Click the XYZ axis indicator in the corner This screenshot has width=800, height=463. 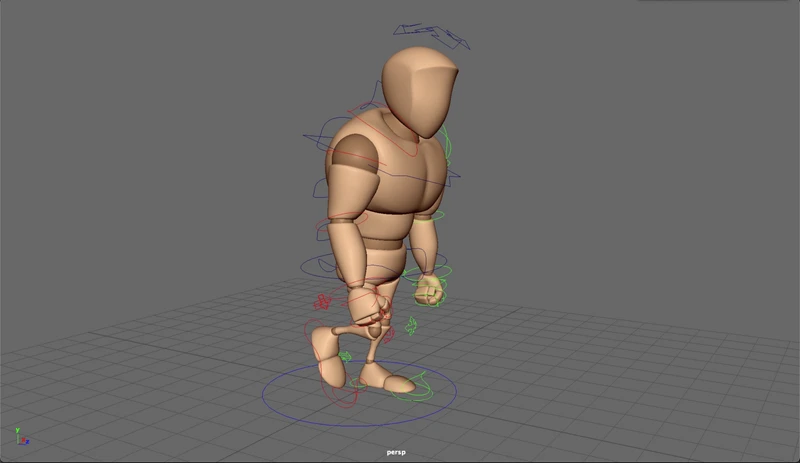pyautogui.click(x=21, y=437)
